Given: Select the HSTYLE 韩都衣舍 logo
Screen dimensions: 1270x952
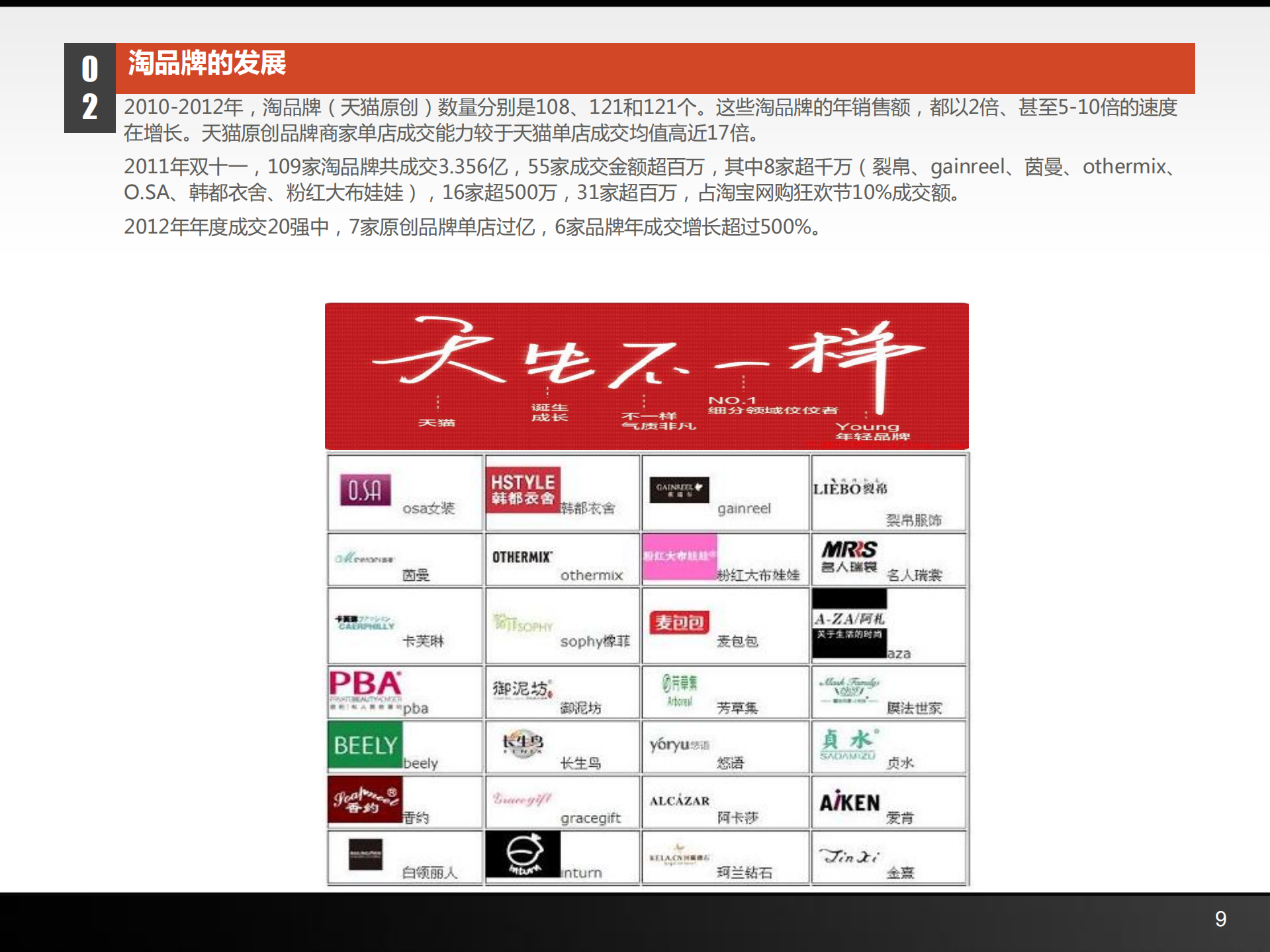Looking at the screenshot, I should (x=522, y=490).
